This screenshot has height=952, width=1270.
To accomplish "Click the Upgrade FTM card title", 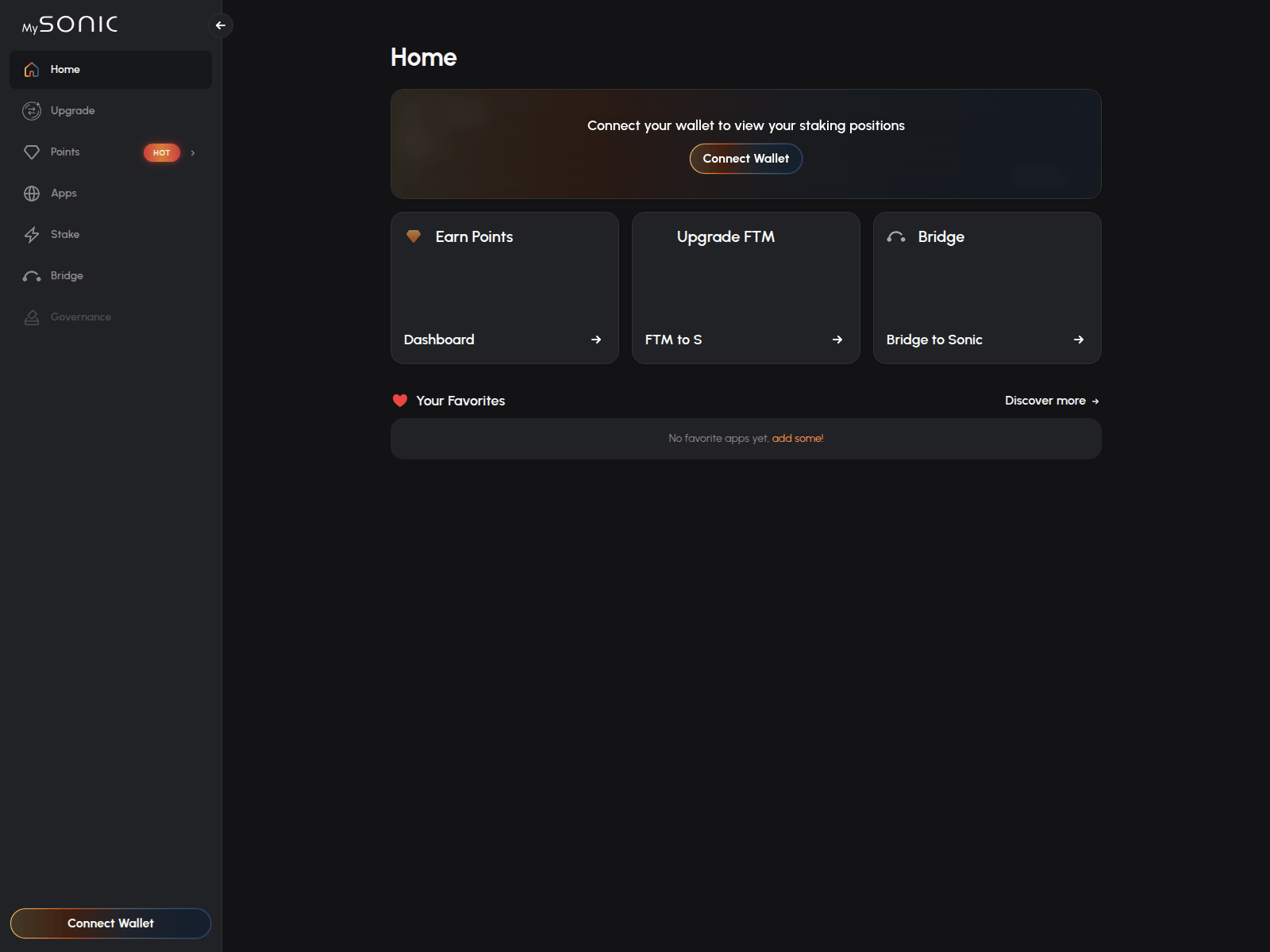I will 725,236.
